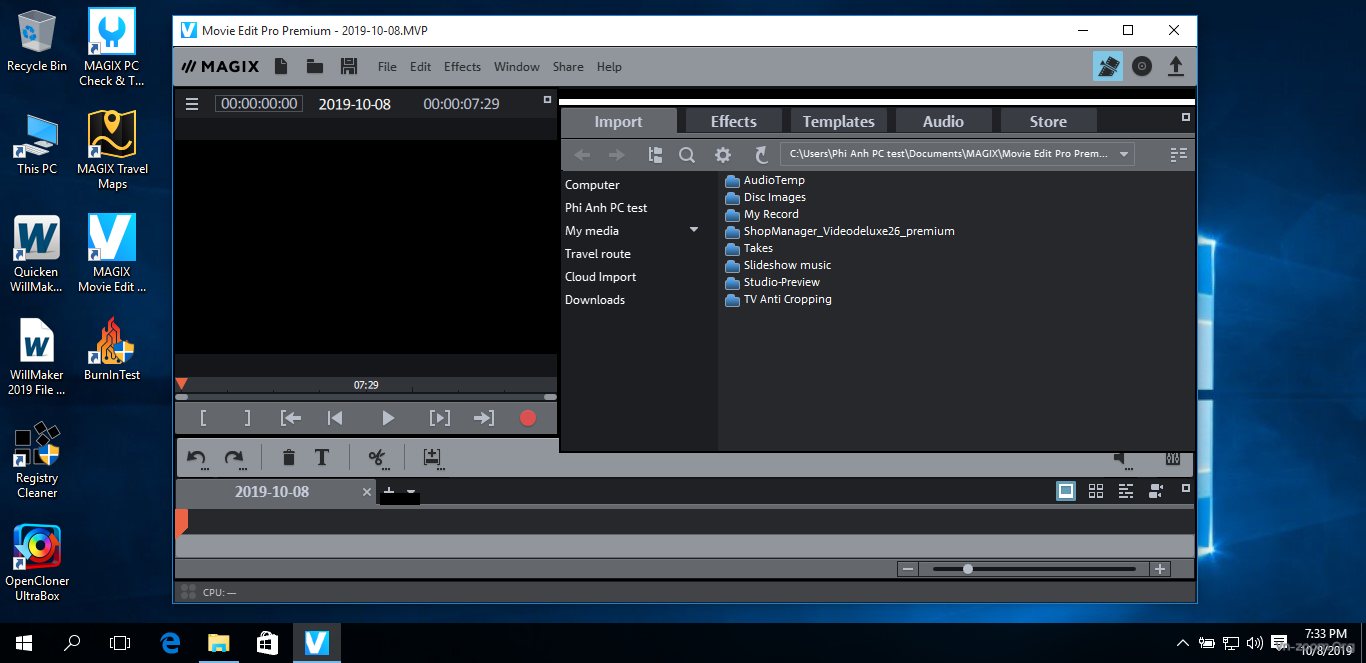This screenshot has height=663, width=1366.
Task: Go up one folder level arrow
Action: point(761,155)
